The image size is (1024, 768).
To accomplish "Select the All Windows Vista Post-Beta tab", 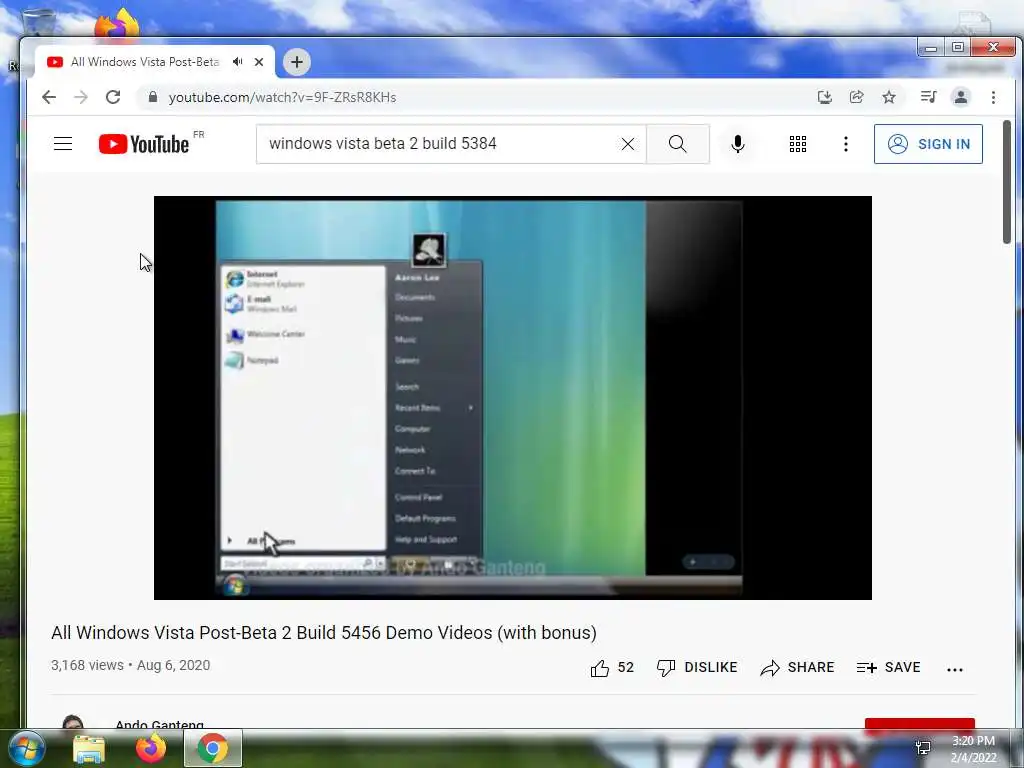I will pos(155,62).
